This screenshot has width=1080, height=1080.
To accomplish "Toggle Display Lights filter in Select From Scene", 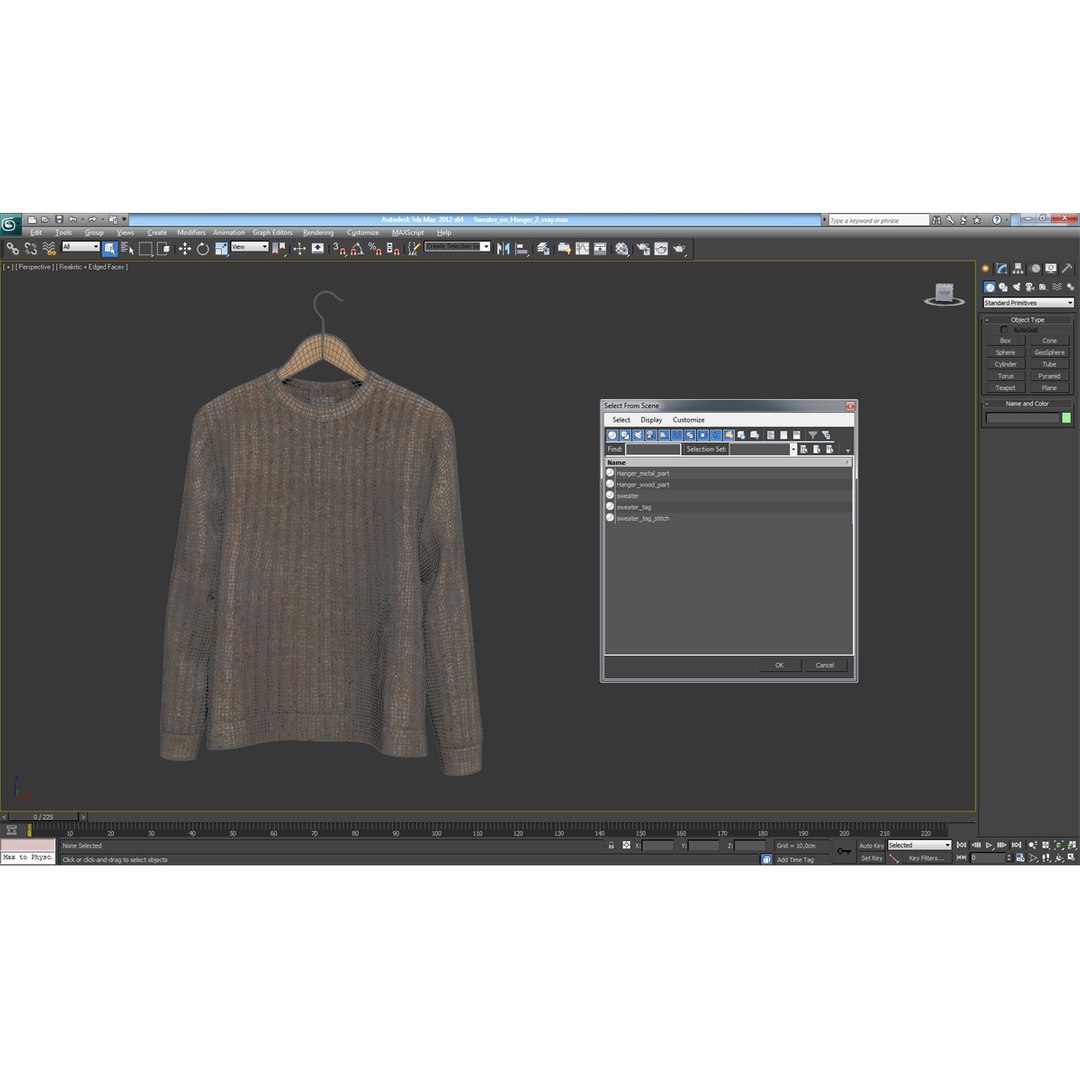I will (638, 435).
